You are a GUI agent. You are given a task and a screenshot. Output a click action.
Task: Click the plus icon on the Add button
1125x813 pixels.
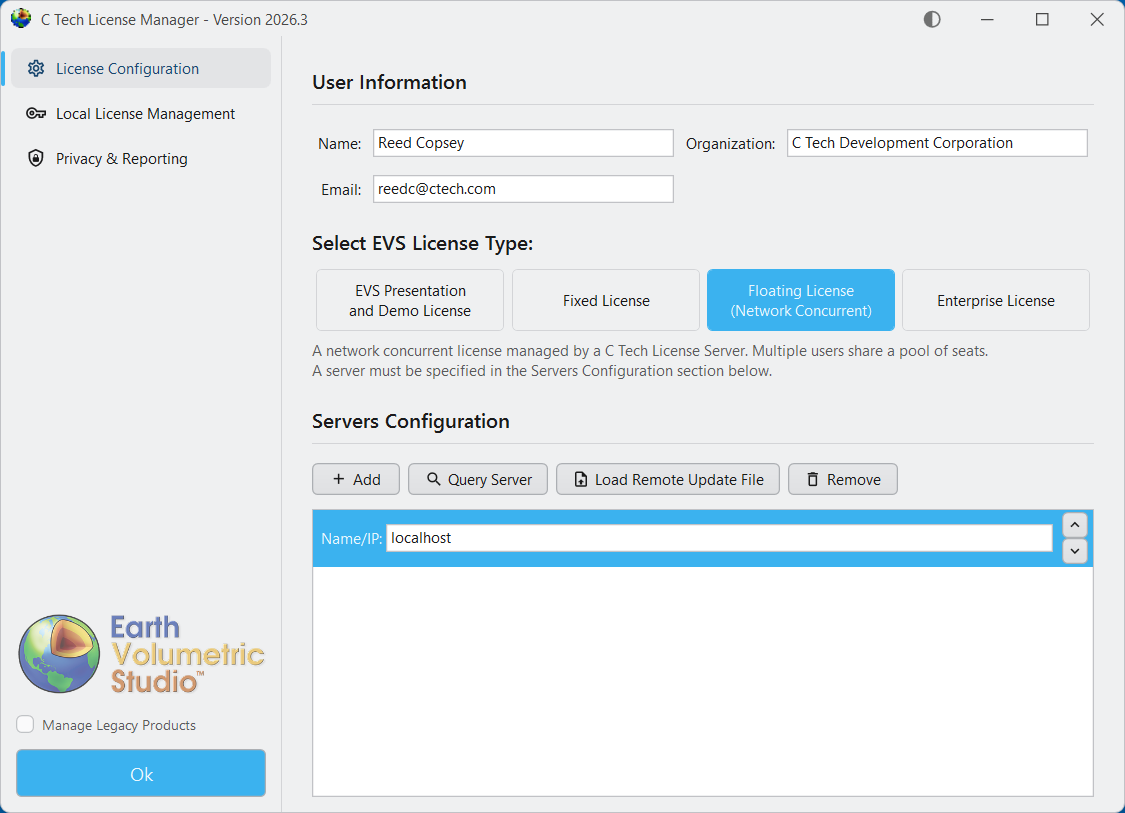pos(339,479)
